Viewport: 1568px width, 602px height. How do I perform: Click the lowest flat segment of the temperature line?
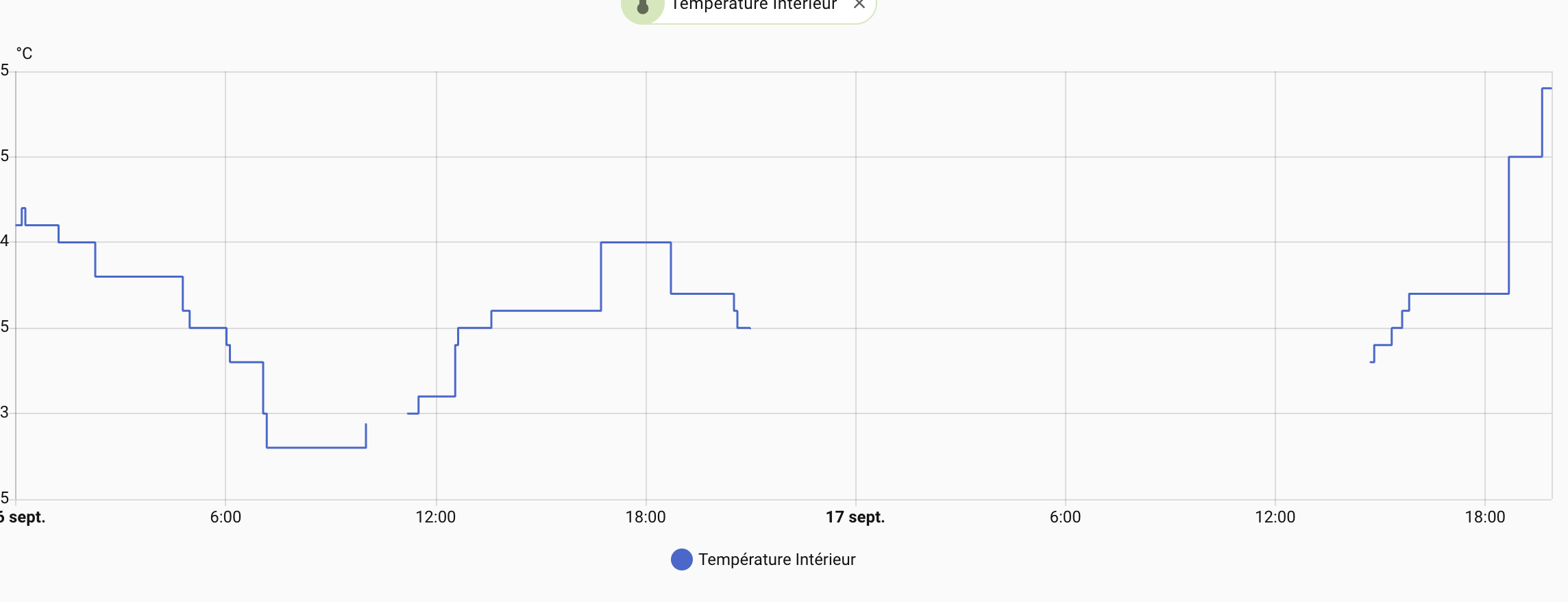[316, 448]
